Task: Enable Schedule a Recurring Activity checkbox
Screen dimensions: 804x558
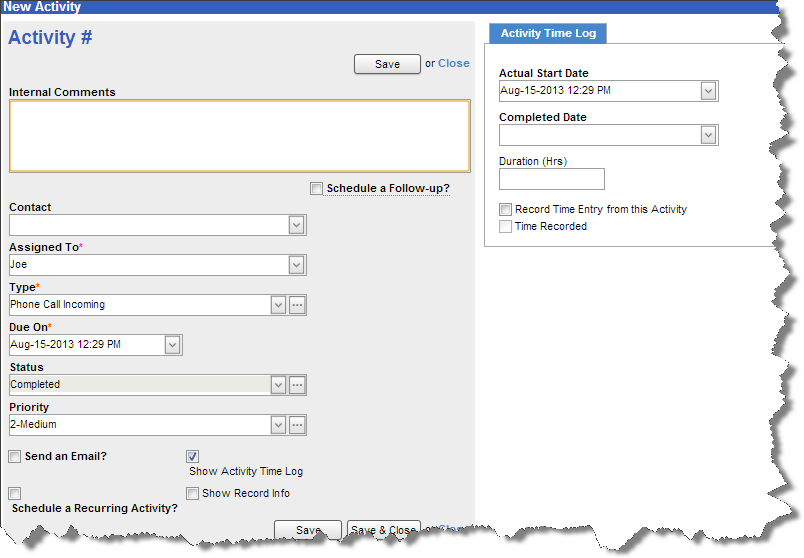Action: 15,493
